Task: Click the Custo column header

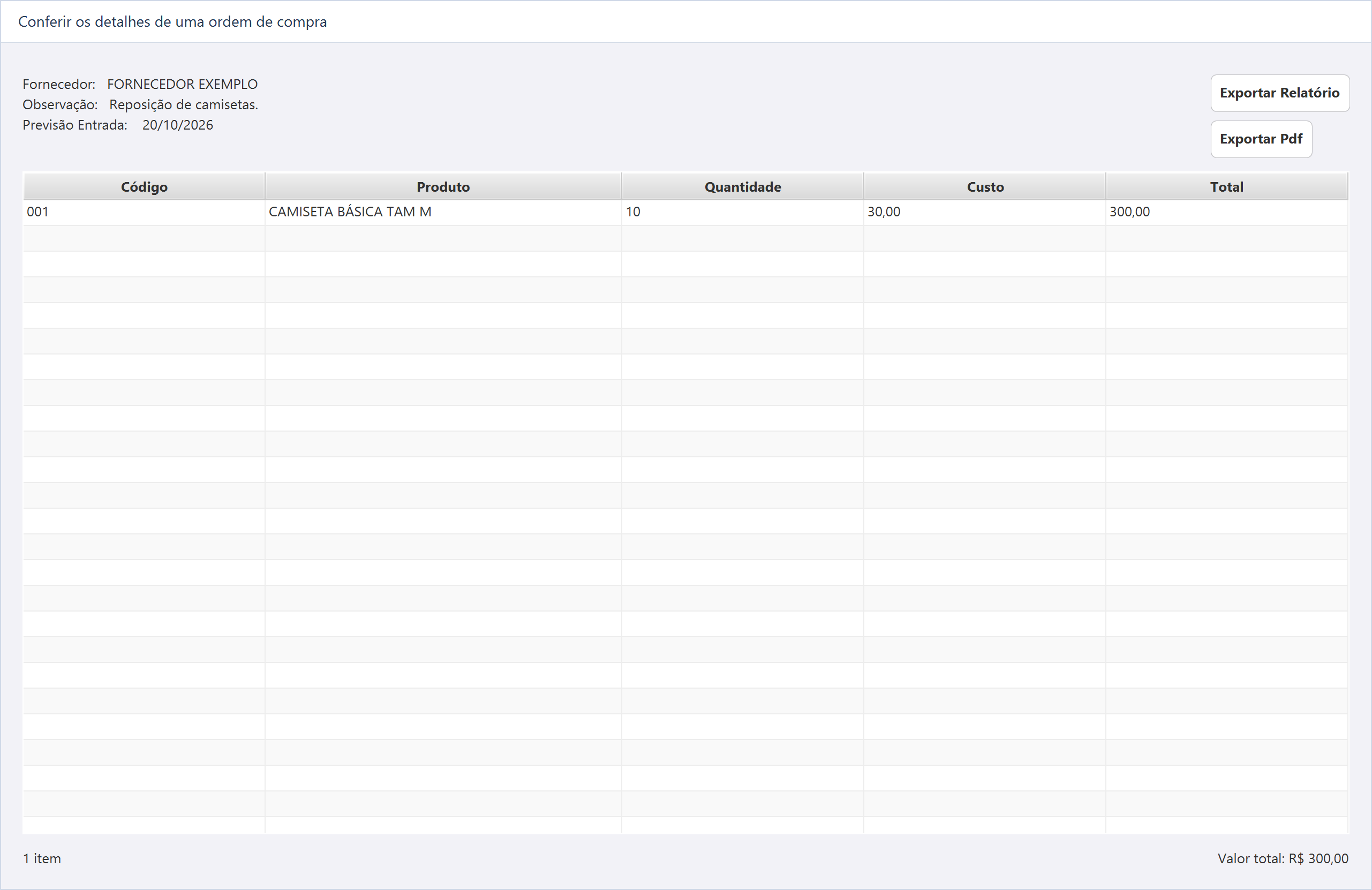Action: (x=985, y=187)
